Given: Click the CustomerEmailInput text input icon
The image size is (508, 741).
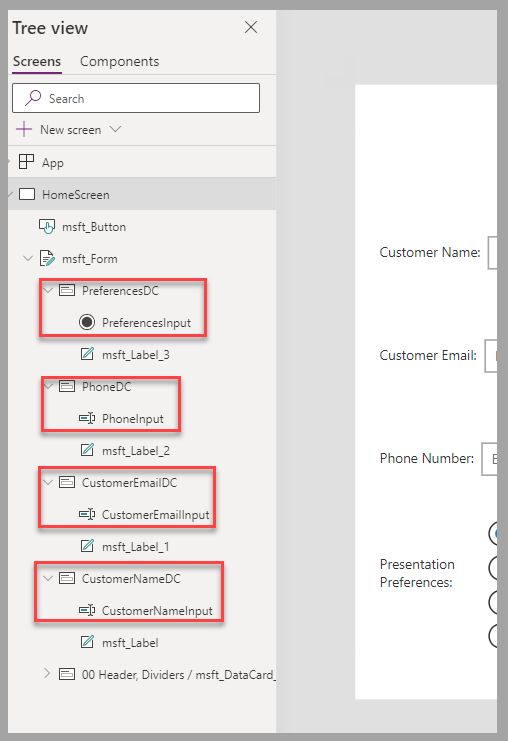Looking at the screenshot, I should pos(87,514).
